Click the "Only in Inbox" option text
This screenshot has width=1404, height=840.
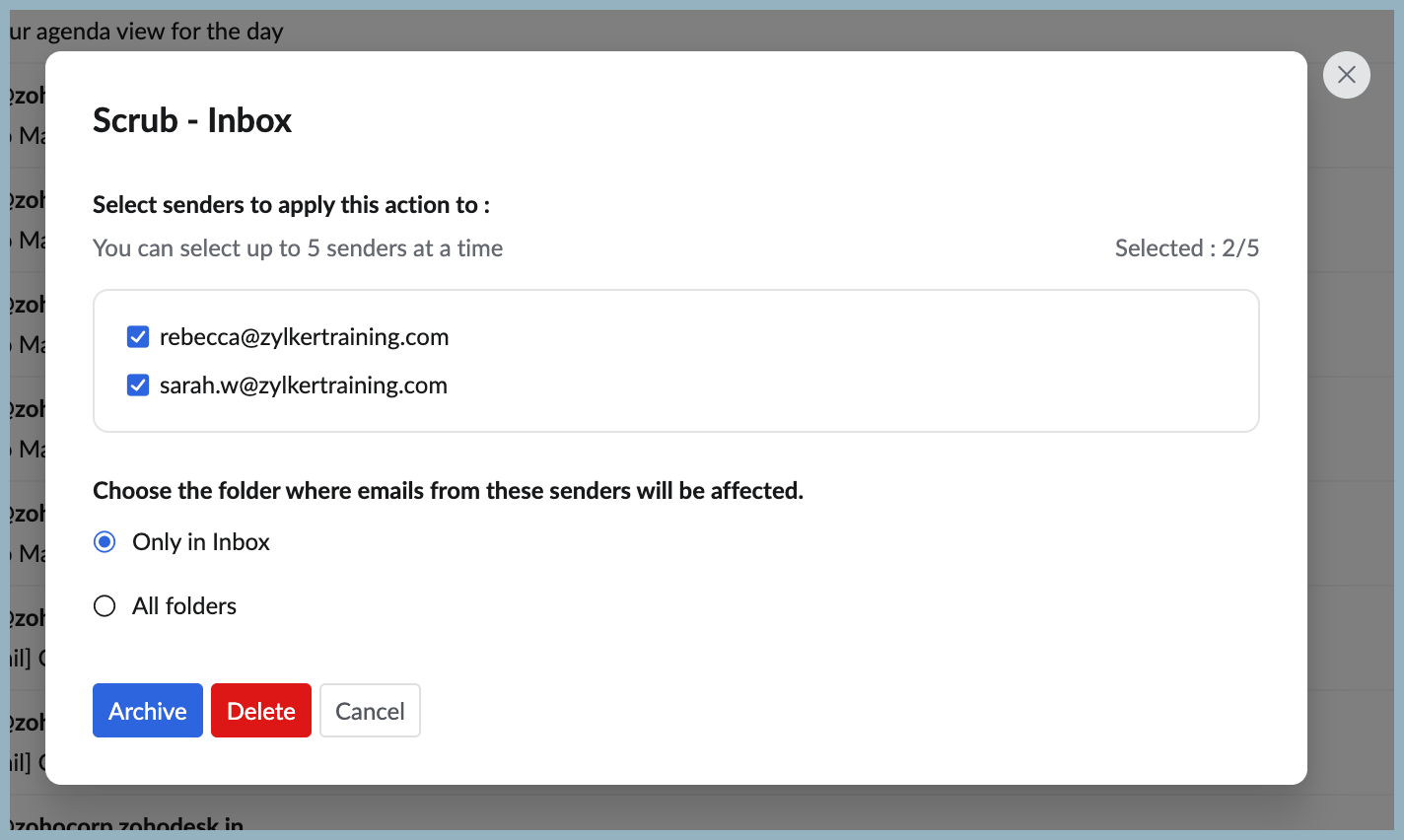[x=200, y=542]
